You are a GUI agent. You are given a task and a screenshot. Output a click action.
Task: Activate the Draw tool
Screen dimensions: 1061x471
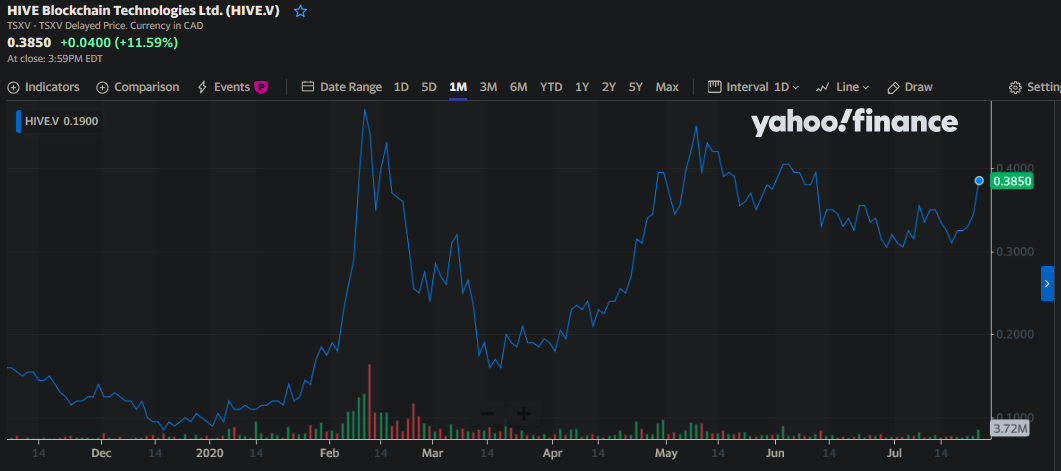910,87
